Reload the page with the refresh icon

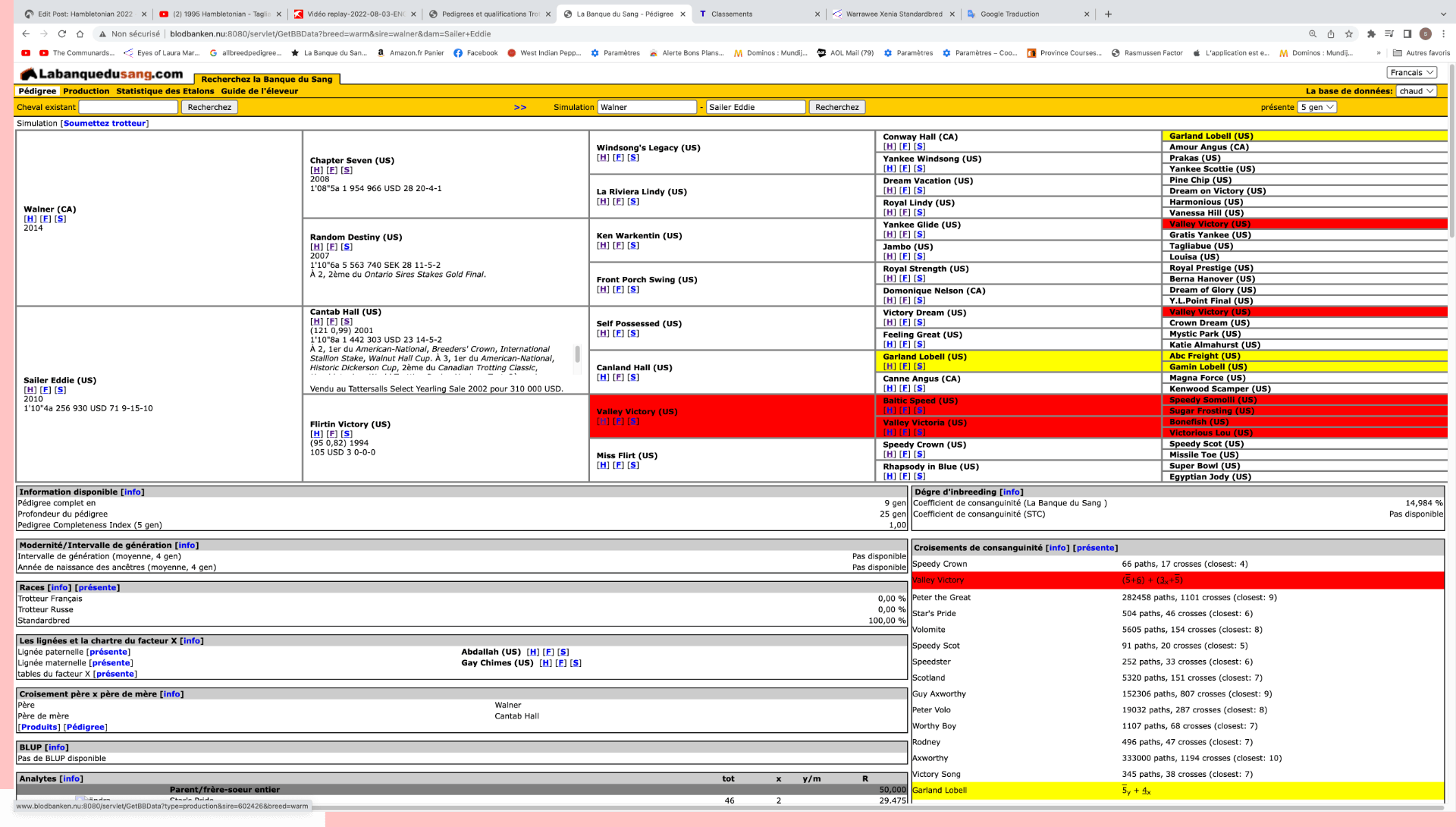[62, 34]
